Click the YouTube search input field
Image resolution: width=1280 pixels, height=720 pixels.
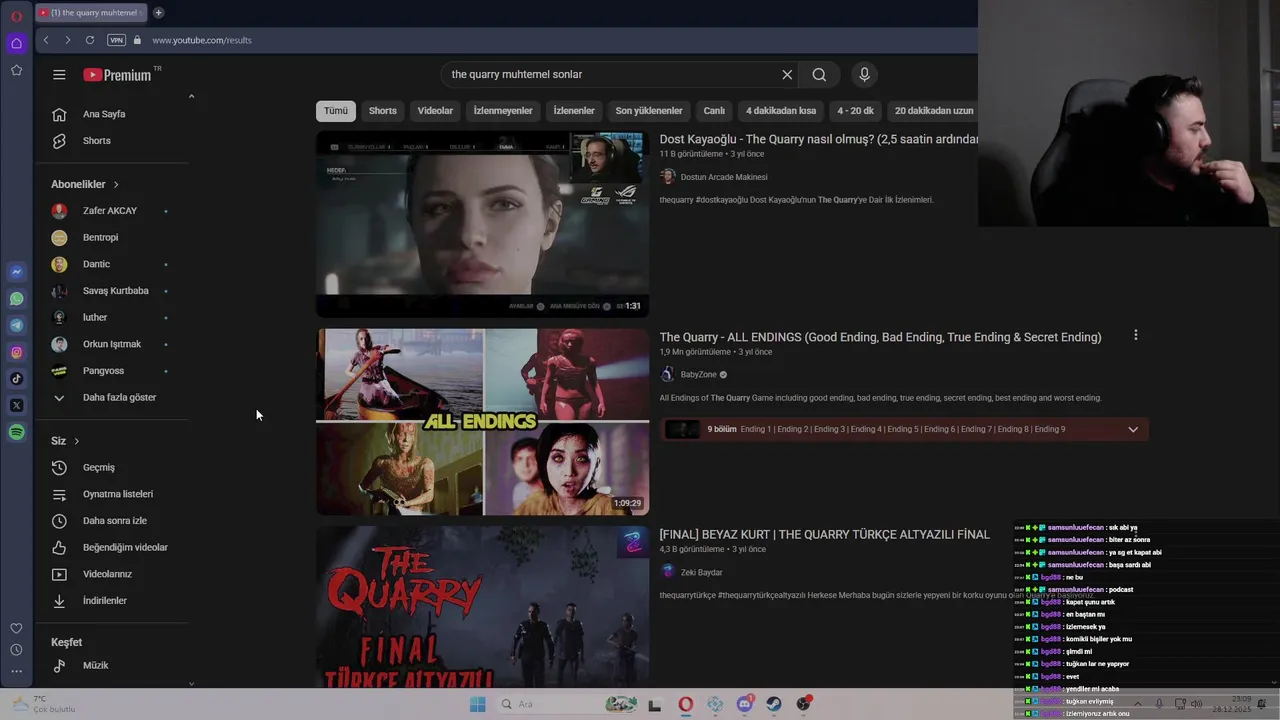click(x=612, y=75)
